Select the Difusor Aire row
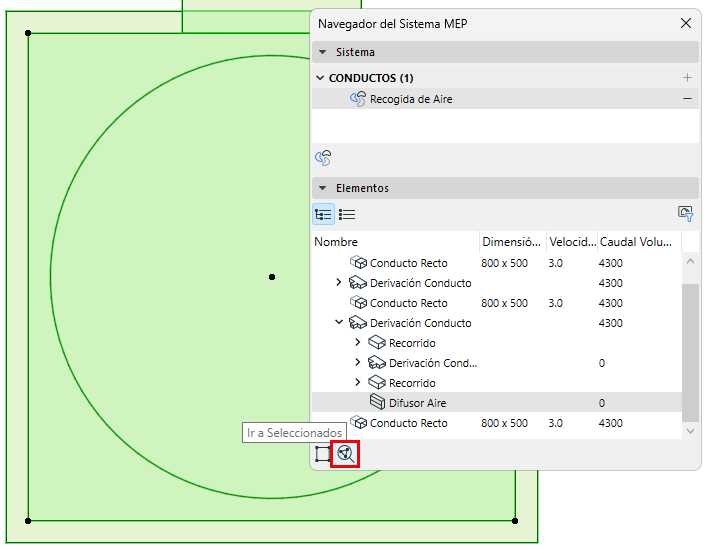This screenshot has height=550, width=704. (497, 402)
